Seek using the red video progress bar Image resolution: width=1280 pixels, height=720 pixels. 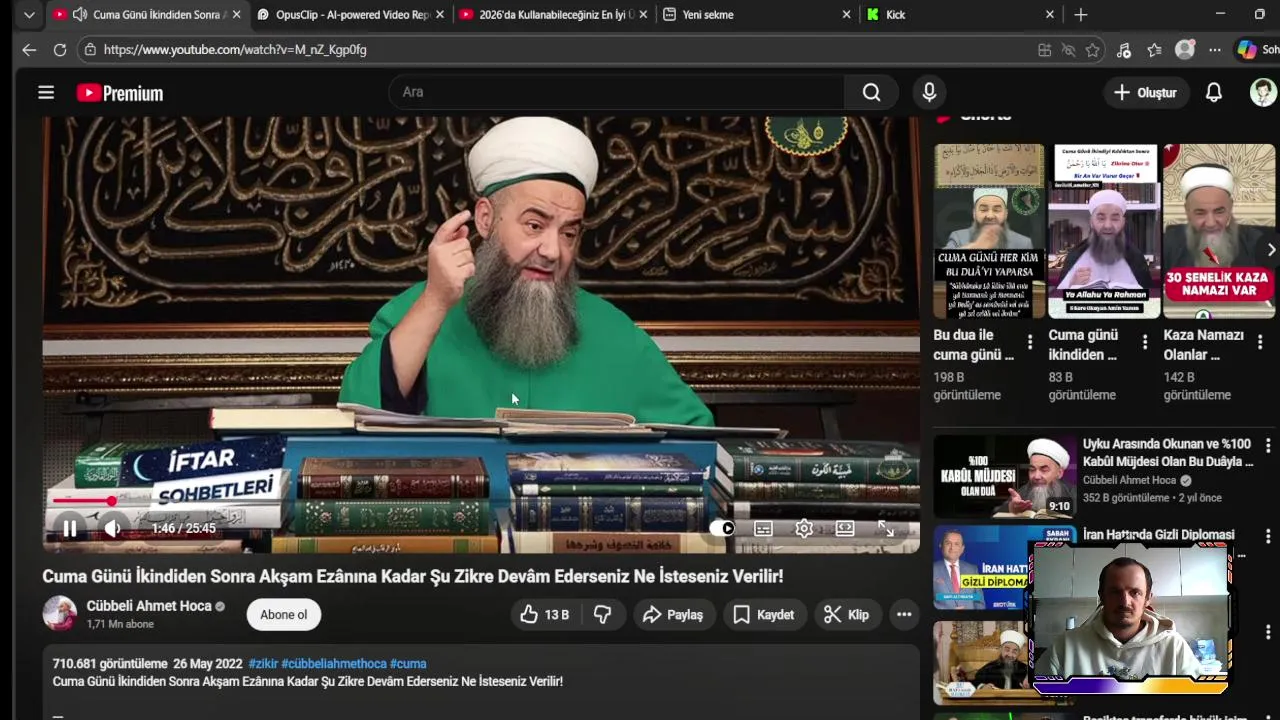481,501
